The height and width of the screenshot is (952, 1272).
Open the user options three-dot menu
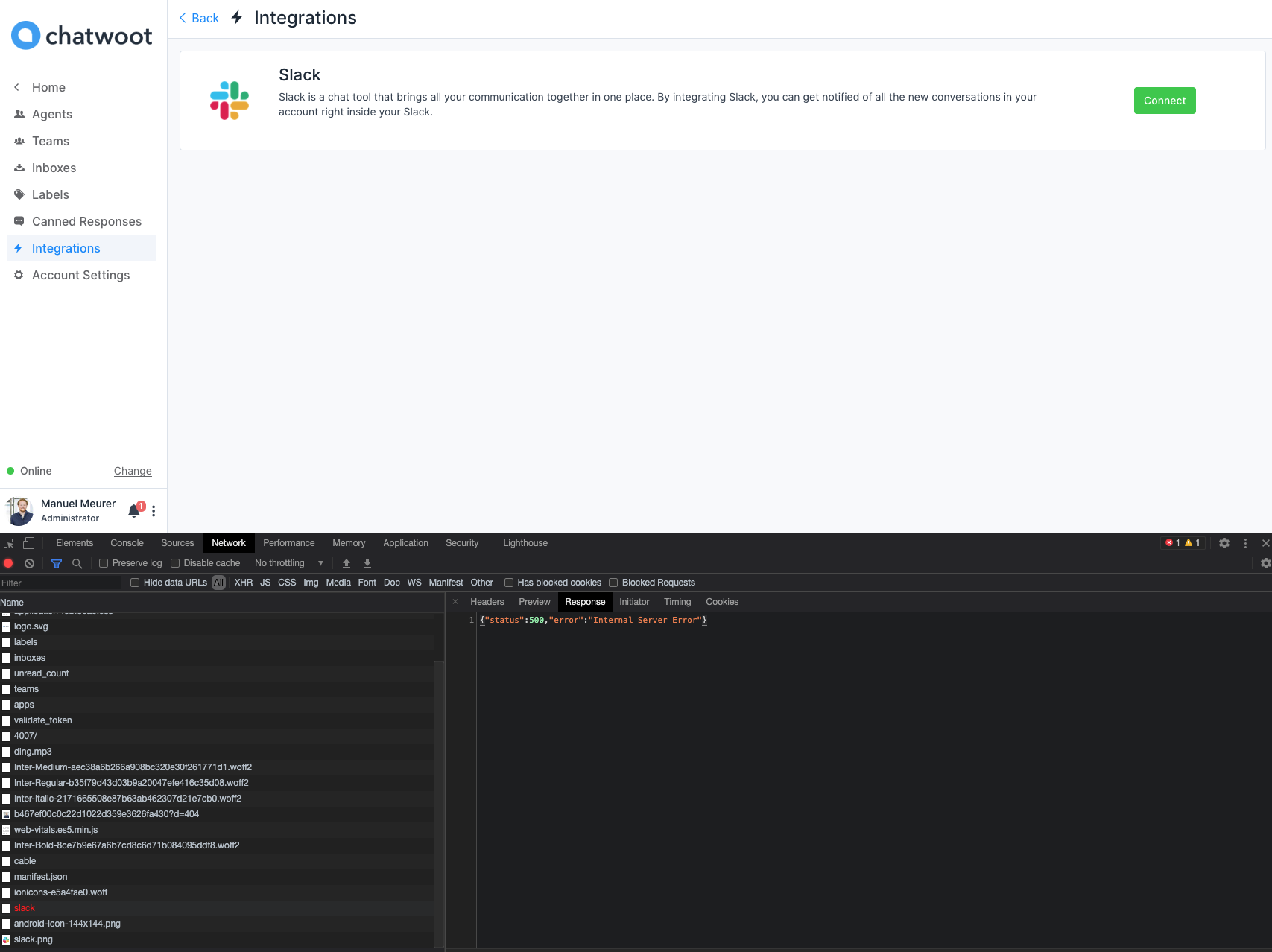[154, 511]
